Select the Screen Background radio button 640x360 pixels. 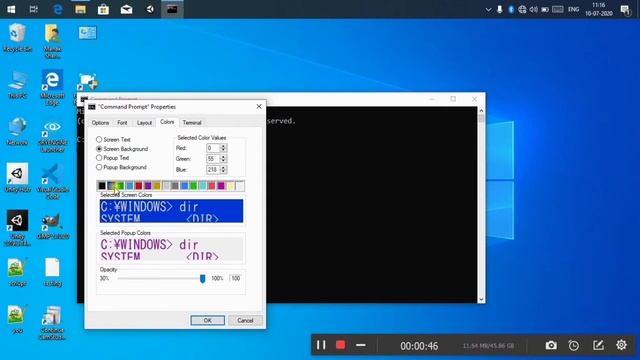click(99, 149)
